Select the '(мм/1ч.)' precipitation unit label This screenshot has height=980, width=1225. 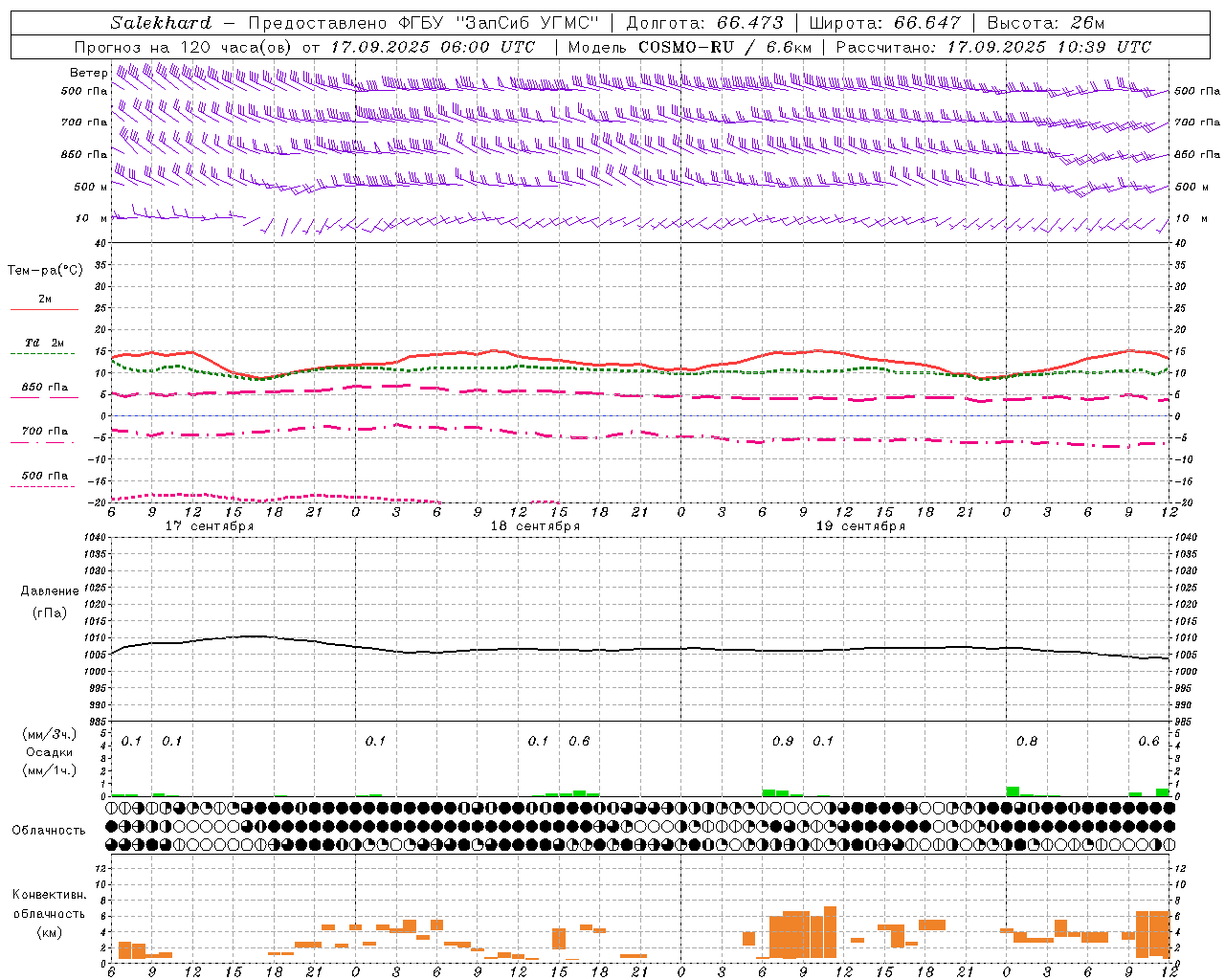click(50, 770)
